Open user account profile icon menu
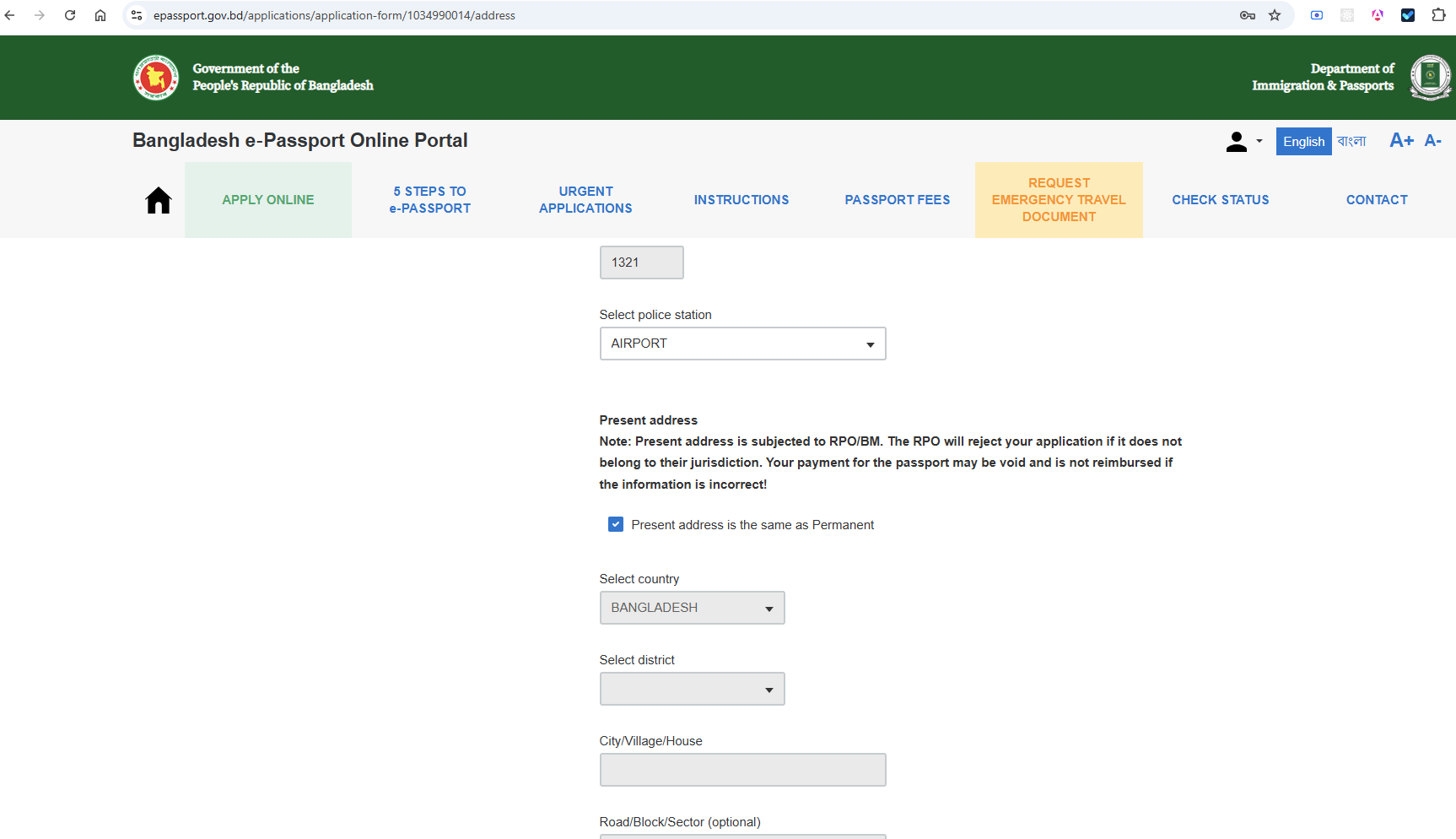This screenshot has height=839, width=1456. point(1244,142)
